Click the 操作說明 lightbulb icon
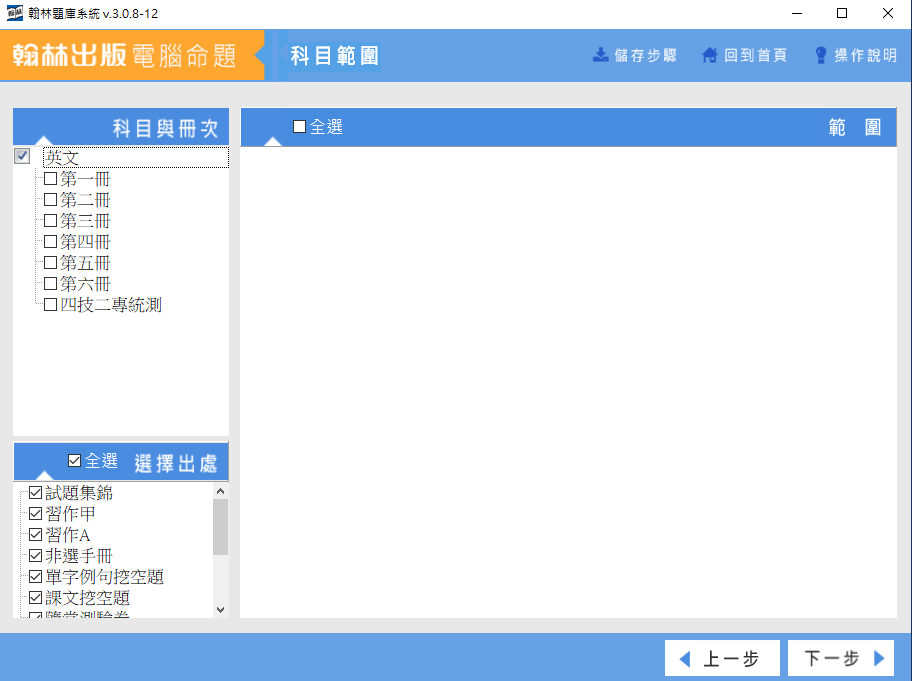912x681 pixels. tap(821, 55)
